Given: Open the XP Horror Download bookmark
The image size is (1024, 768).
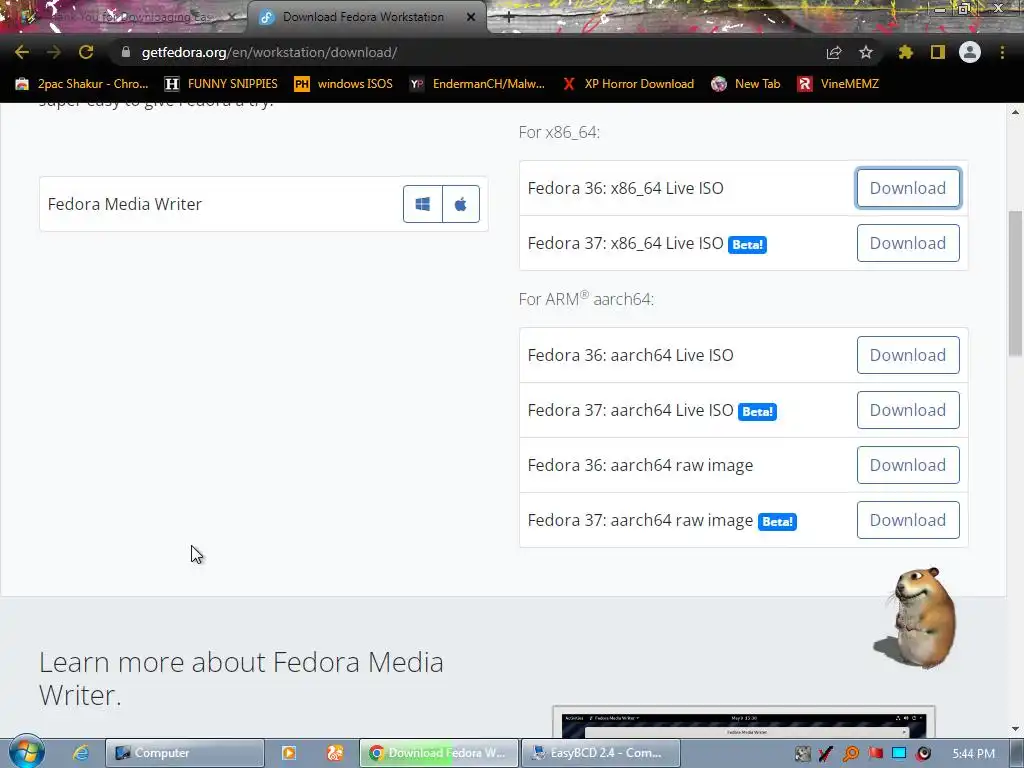Looking at the screenshot, I should (628, 84).
